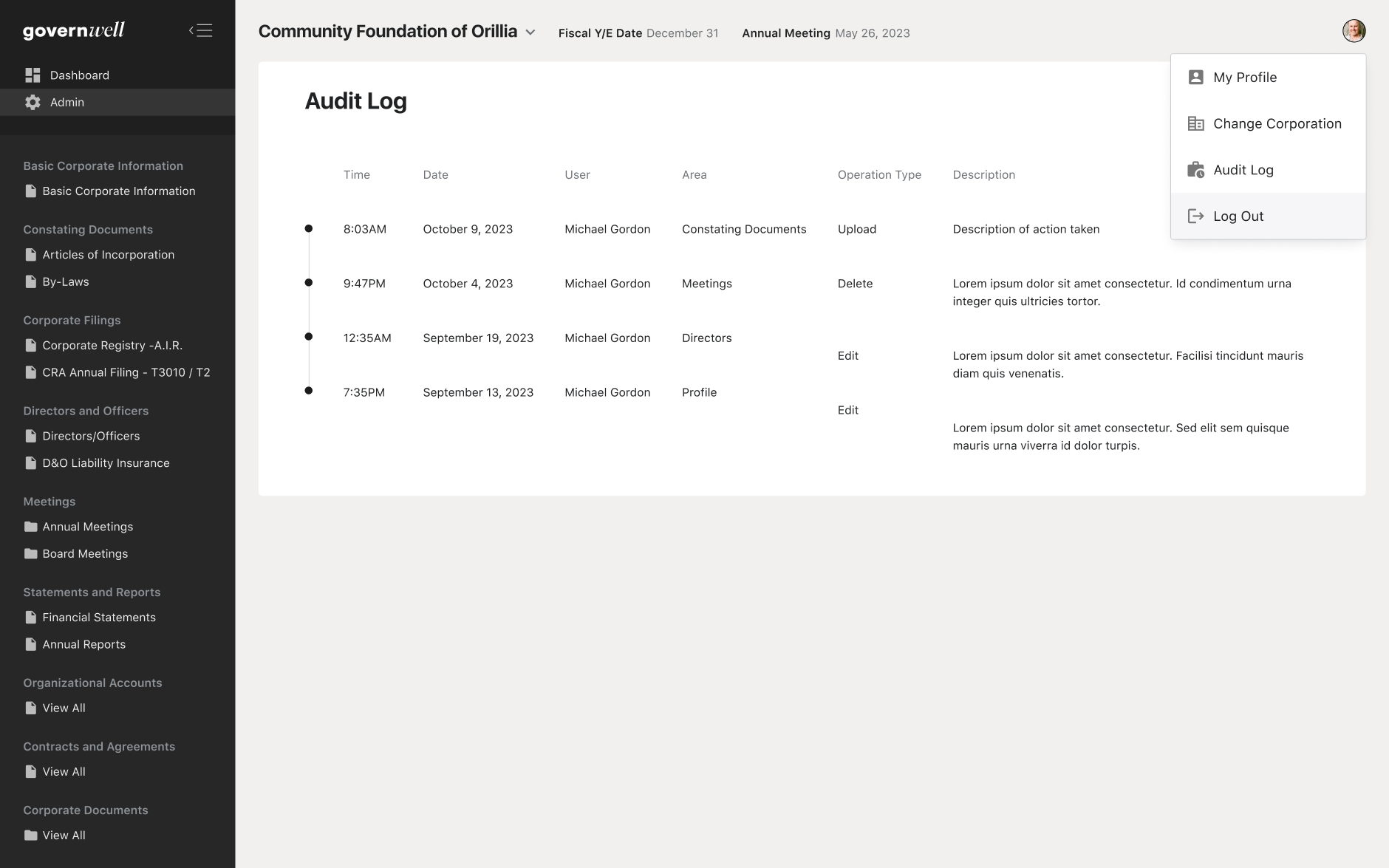Click the Admin gear icon
This screenshot has width=1389, height=868.
33,103
